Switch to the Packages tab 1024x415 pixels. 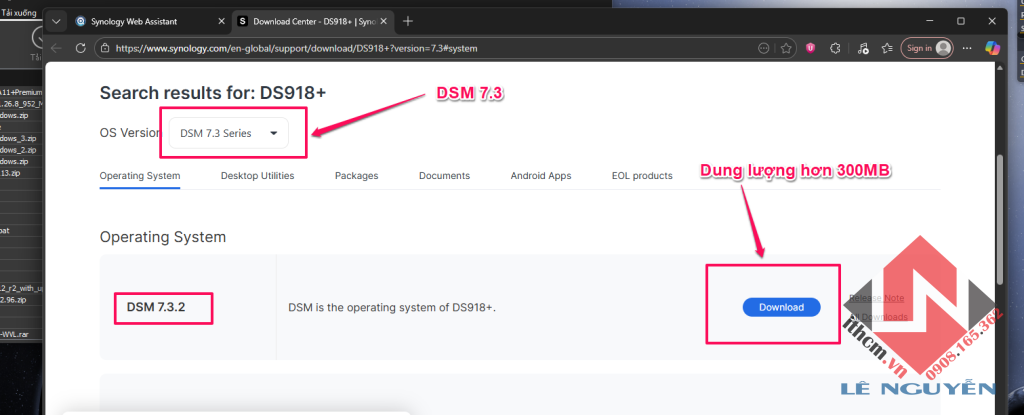[357, 176]
